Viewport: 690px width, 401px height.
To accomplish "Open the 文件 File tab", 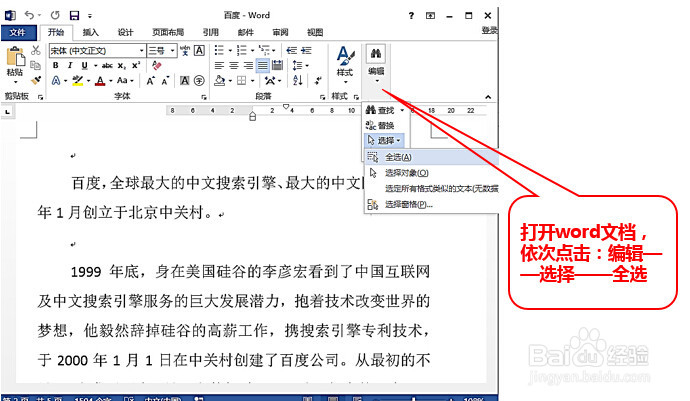I will click(x=17, y=32).
